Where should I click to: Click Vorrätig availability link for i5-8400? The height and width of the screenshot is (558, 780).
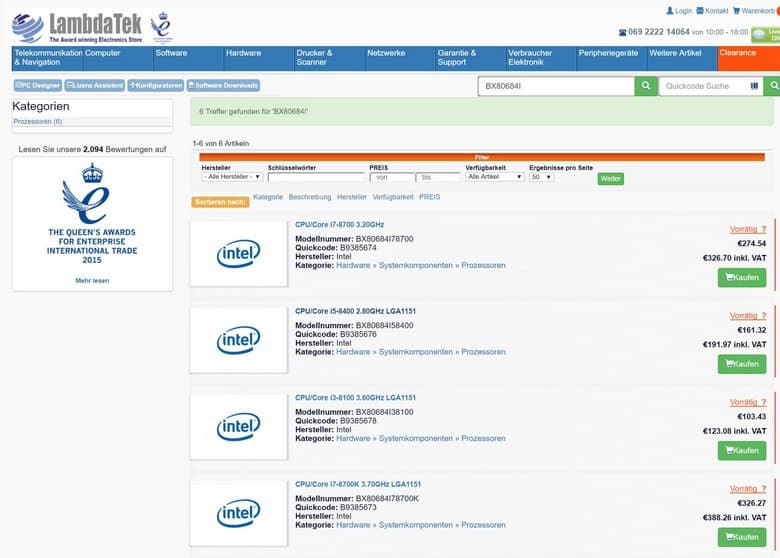[x=748, y=316]
